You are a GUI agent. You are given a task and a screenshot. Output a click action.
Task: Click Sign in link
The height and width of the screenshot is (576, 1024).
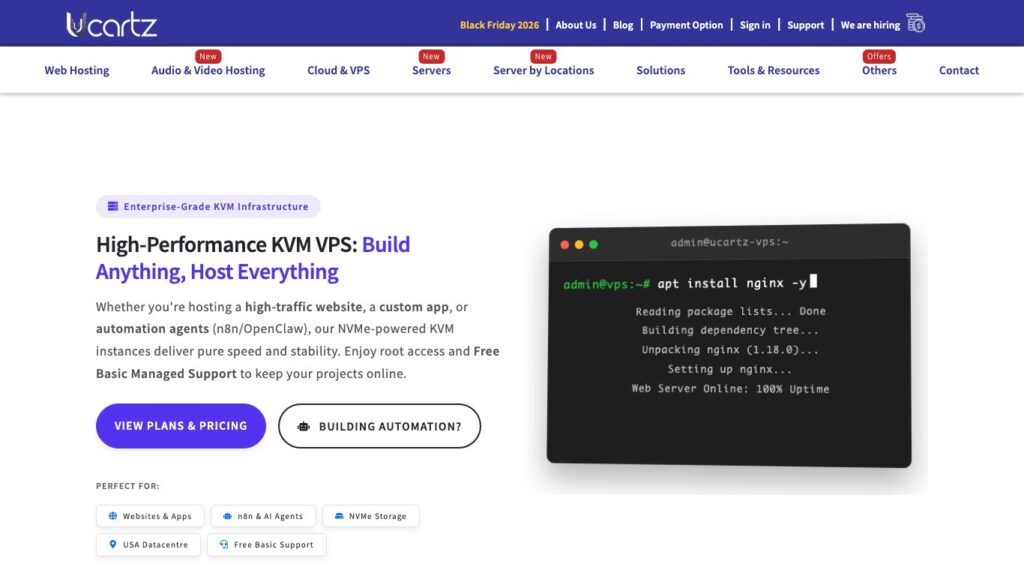(755, 25)
